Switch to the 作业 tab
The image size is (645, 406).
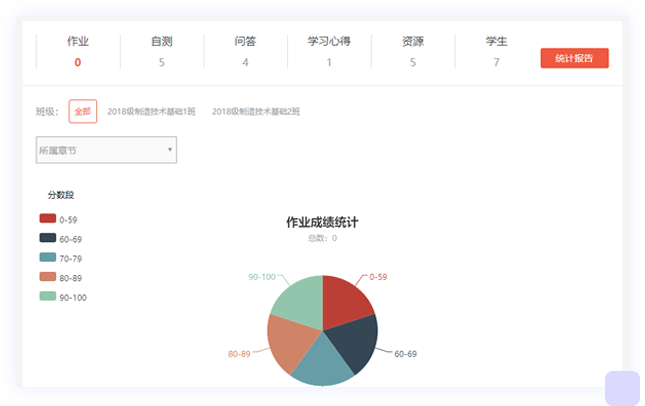pyautogui.click(x=78, y=50)
